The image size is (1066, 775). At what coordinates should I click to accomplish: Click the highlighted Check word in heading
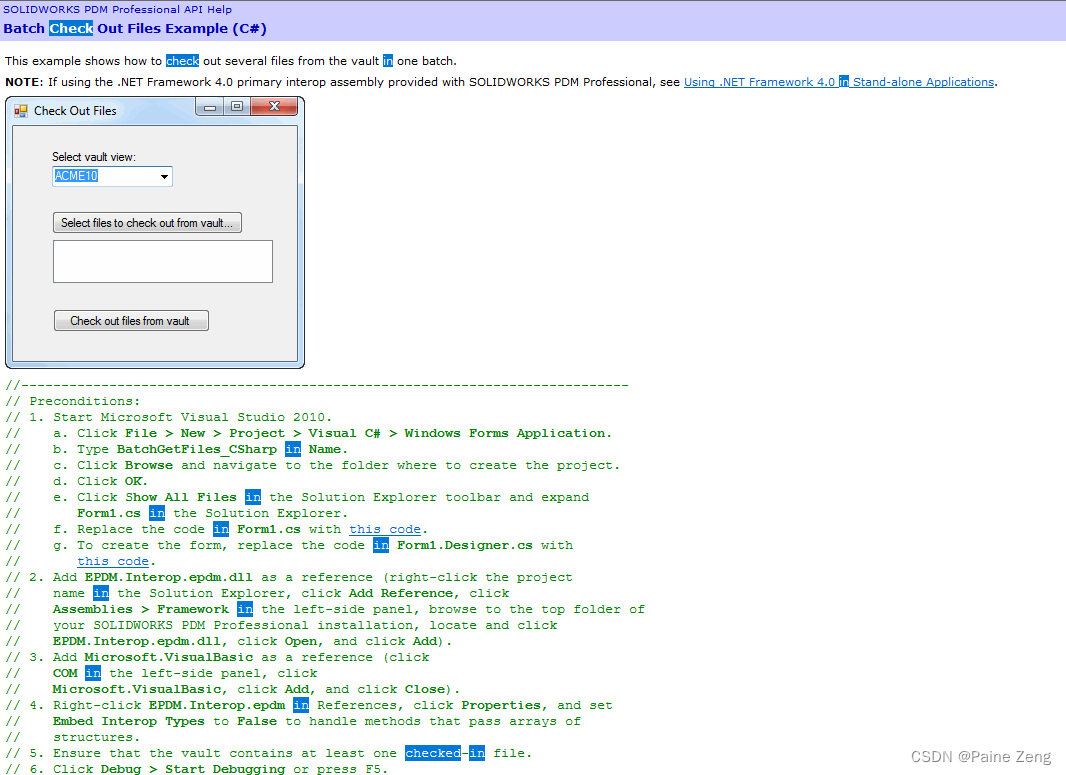point(70,28)
